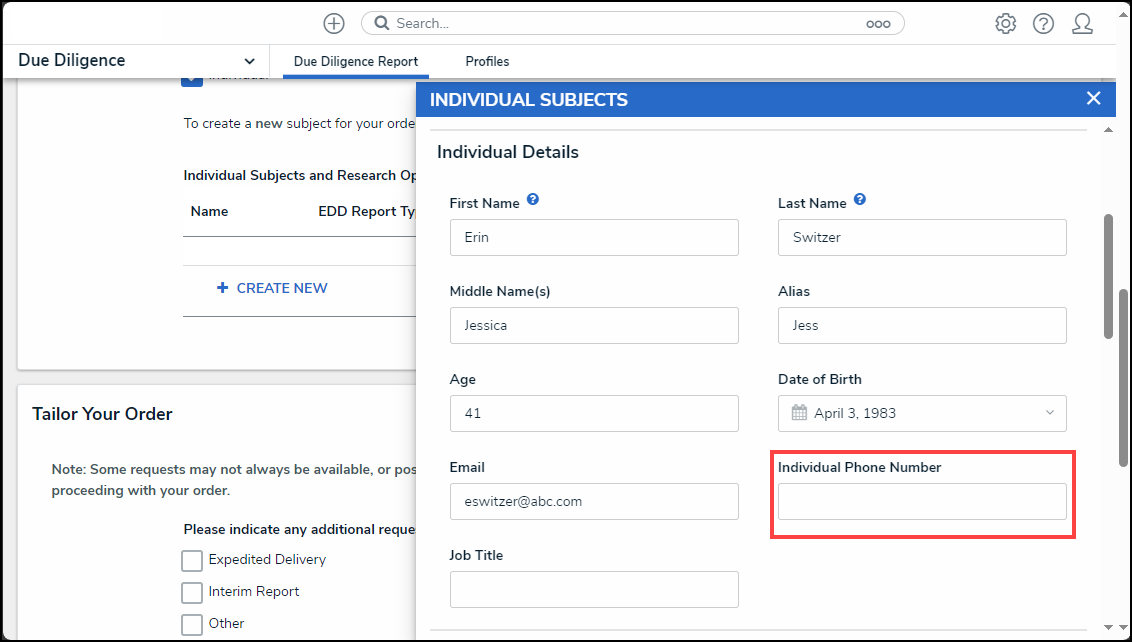The width and height of the screenshot is (1132, 642).
Task: Open the settings gear icon
Action: [1006, 24]
